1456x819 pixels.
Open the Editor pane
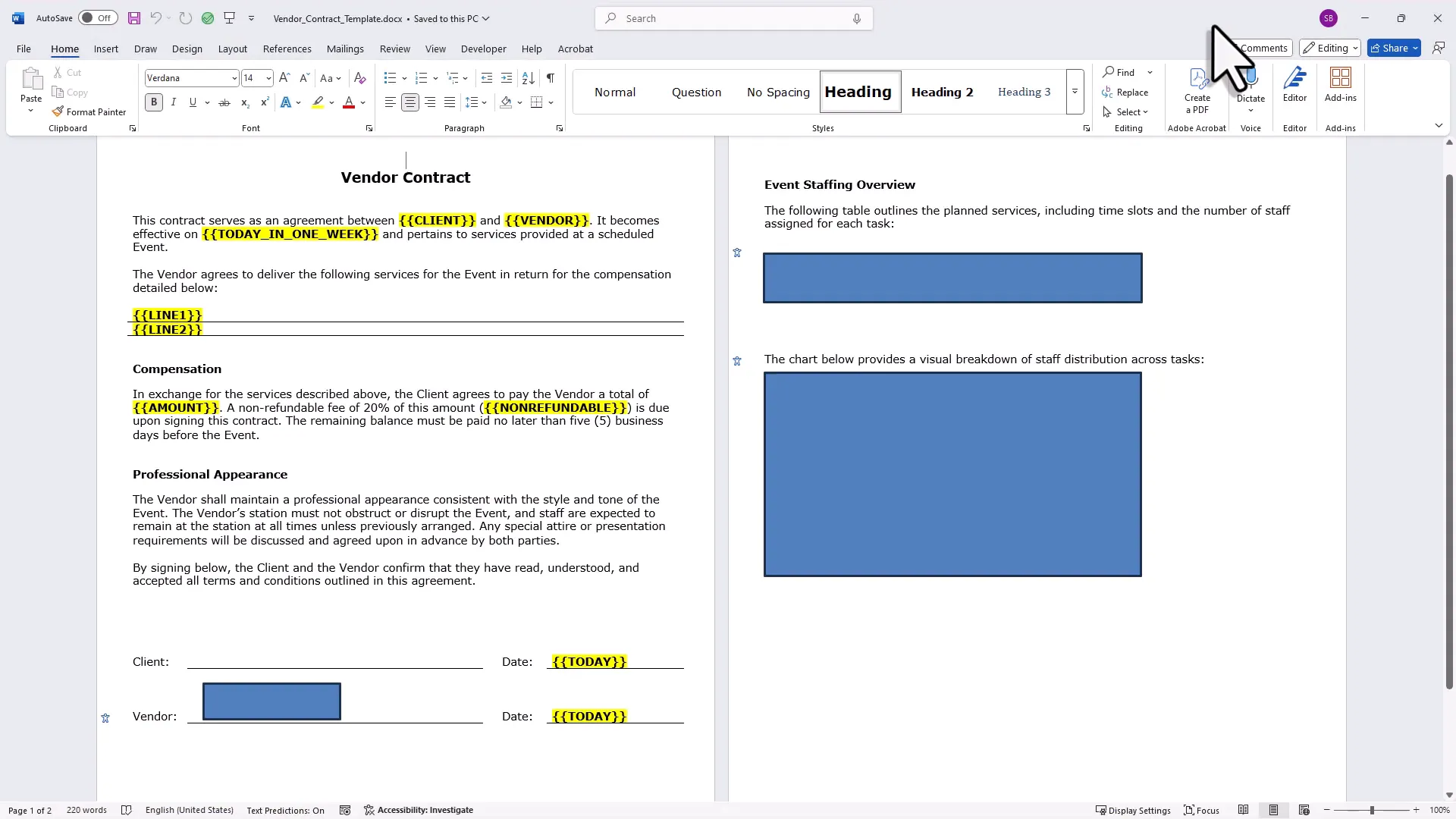(1294, 85)
